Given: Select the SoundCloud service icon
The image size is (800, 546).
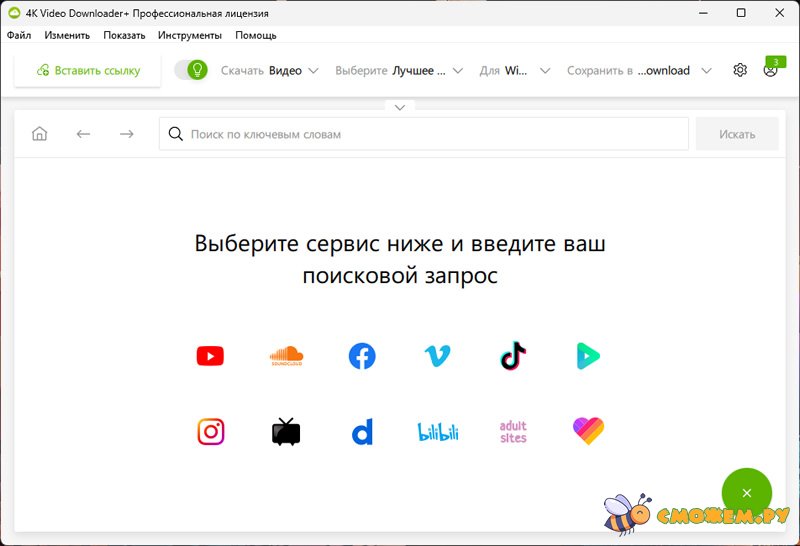Looking at the screenshot, I should (286, 356).
